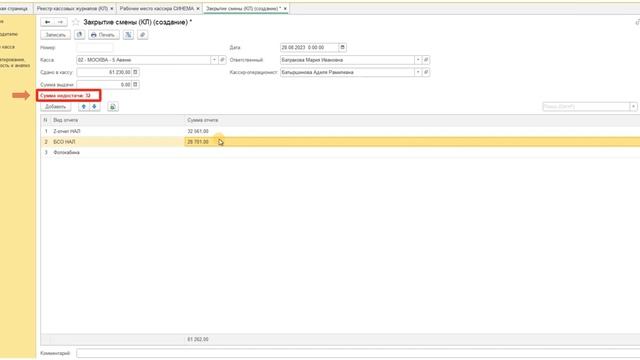The width and height of the screenshot is (640, 360).
Task: Click into the Комментарий field
Action: 358,353
